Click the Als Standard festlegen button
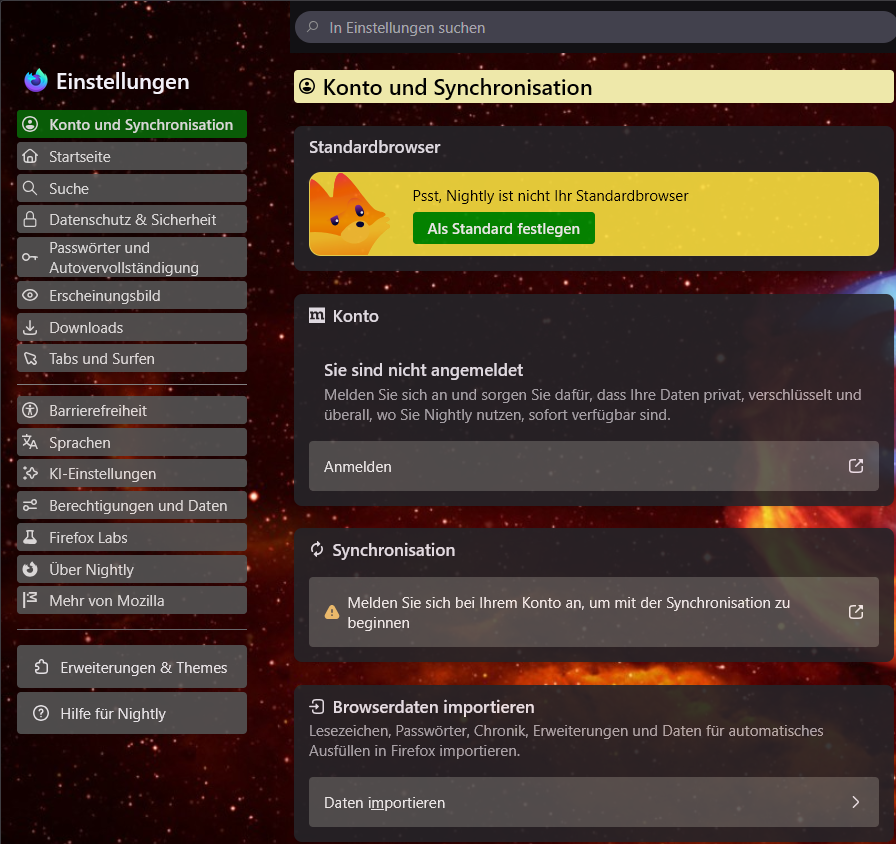 pos(503,228)
